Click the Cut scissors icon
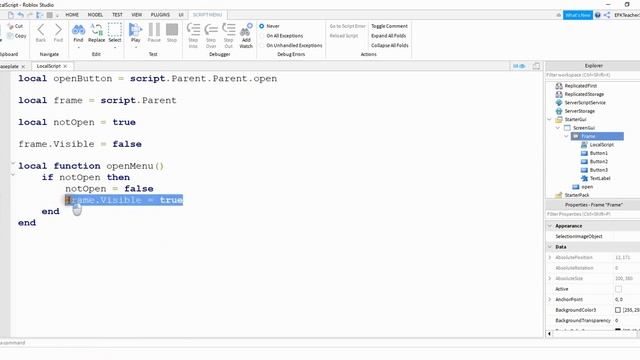 [x=11, y=26]
